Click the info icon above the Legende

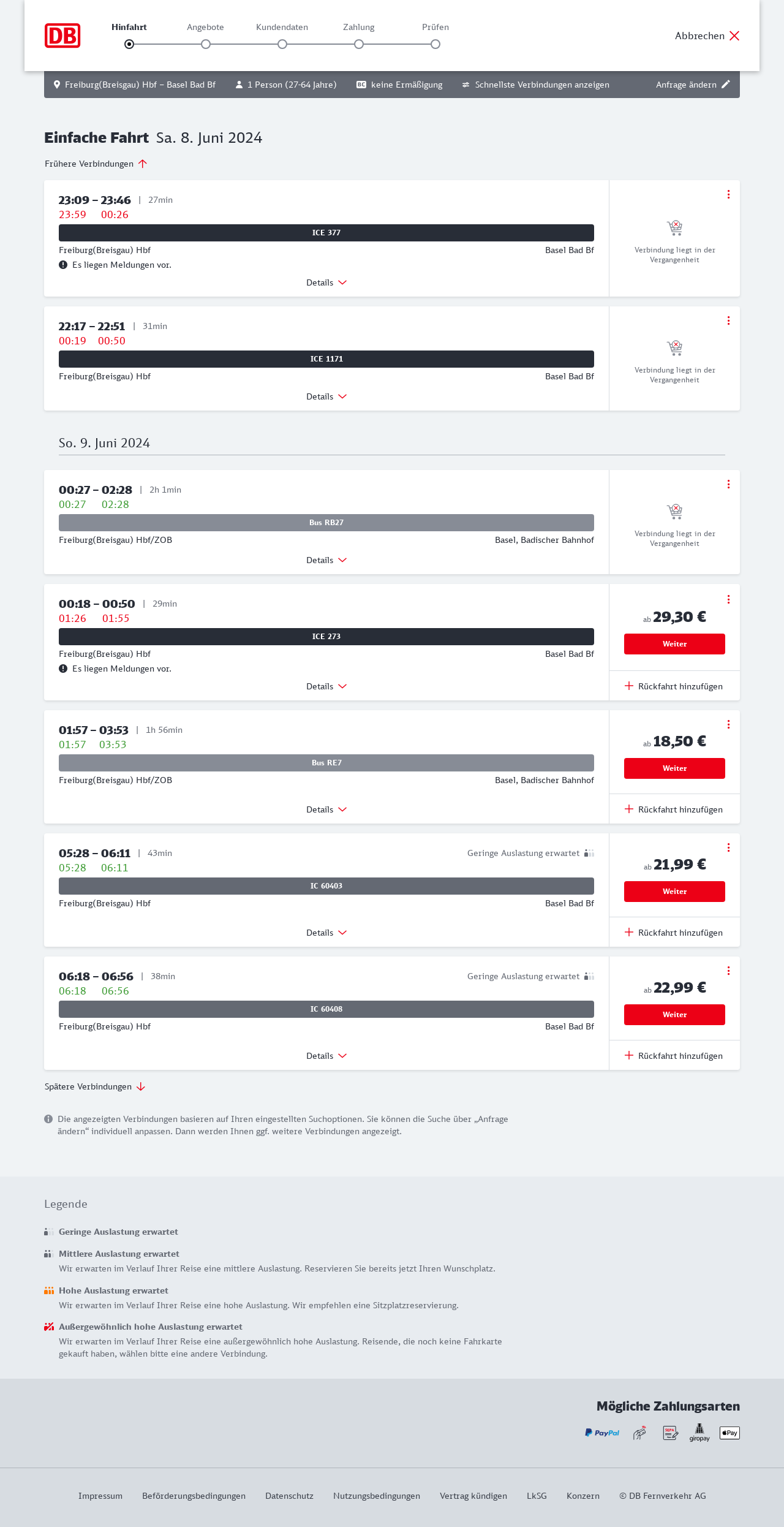[48, 1119]
